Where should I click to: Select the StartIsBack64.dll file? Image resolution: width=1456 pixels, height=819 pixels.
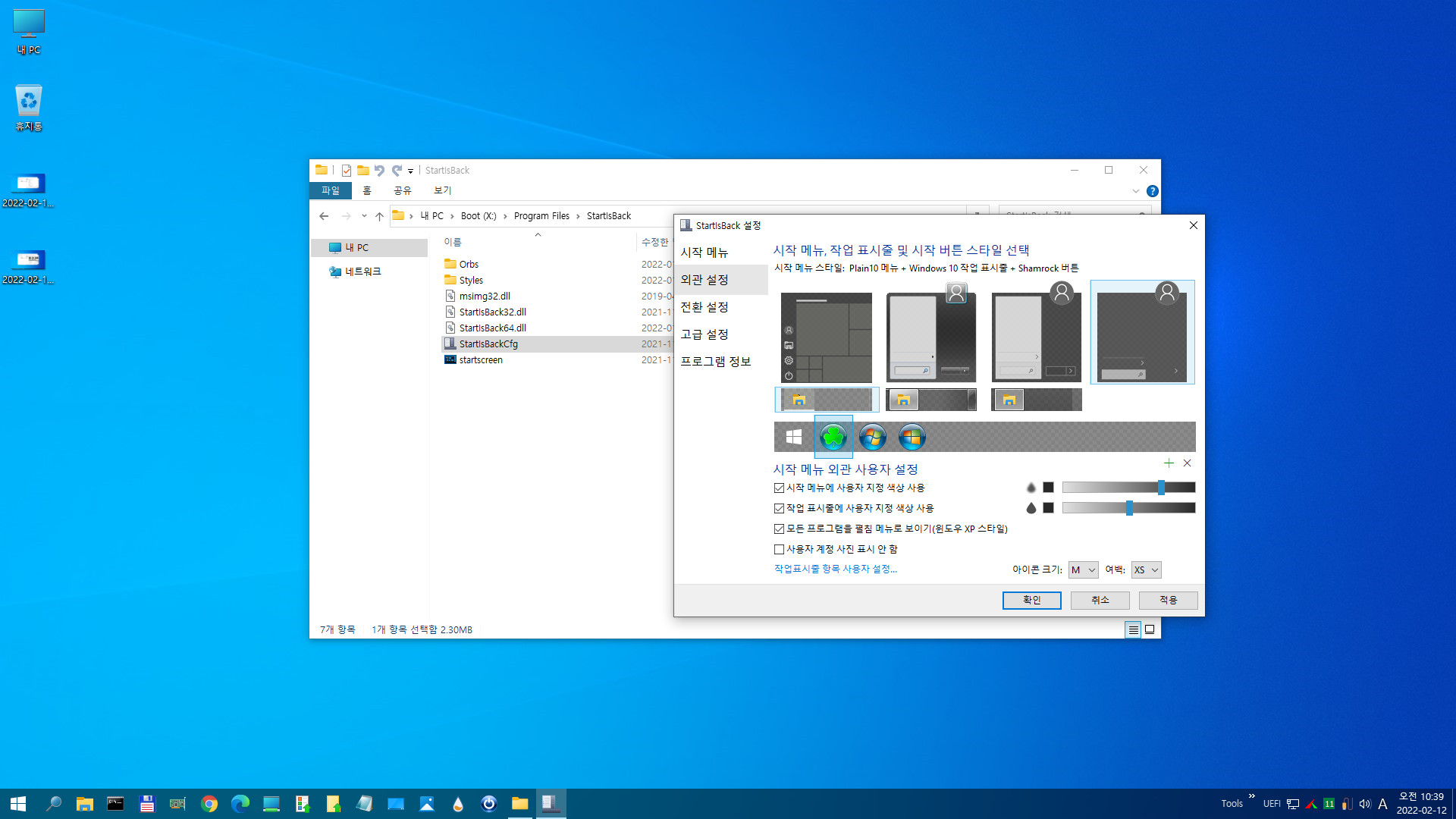pyautogui.click(x=492, y=328)
